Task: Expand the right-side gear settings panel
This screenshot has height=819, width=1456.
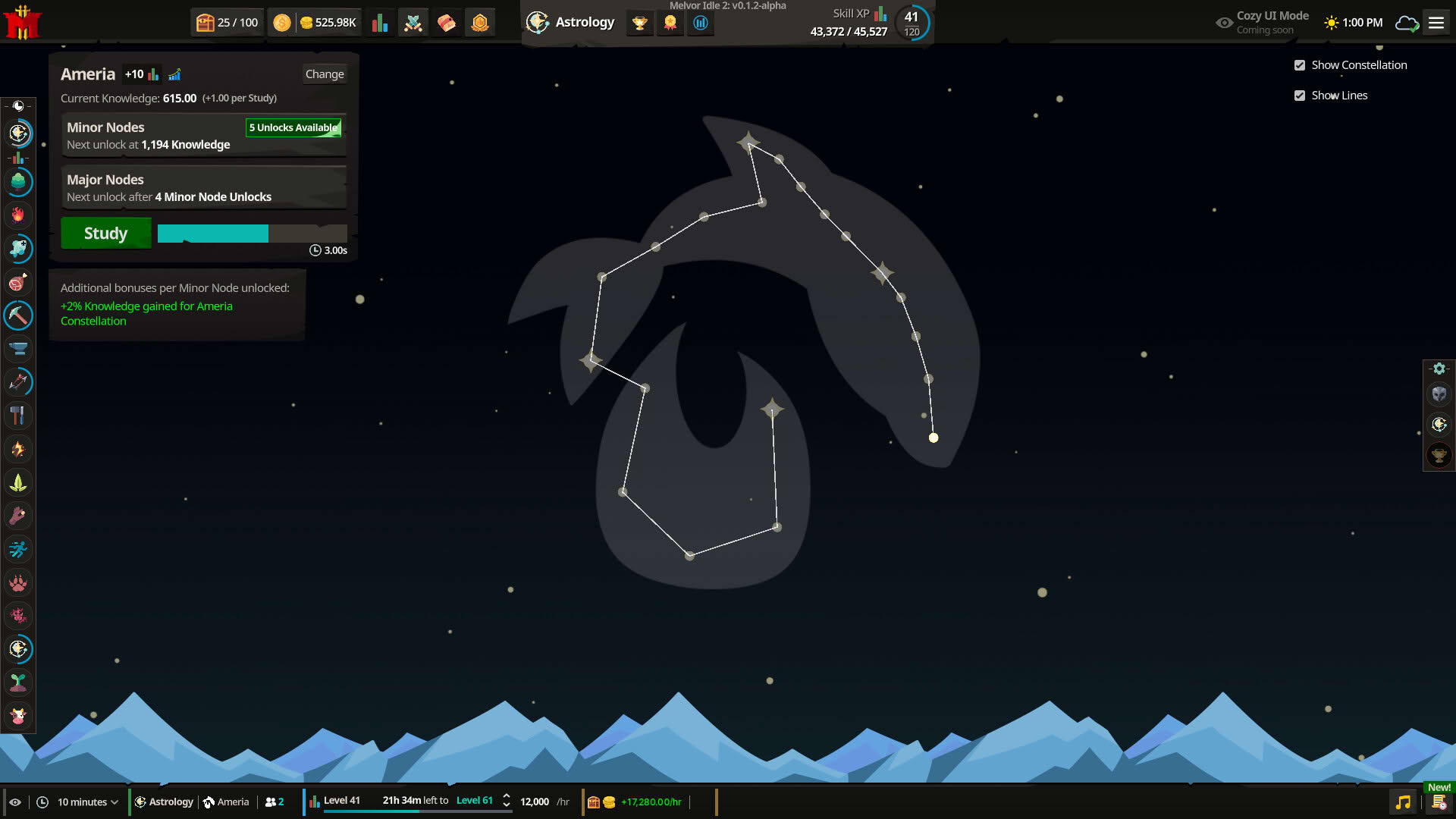Action: (x=1439, y=369)
